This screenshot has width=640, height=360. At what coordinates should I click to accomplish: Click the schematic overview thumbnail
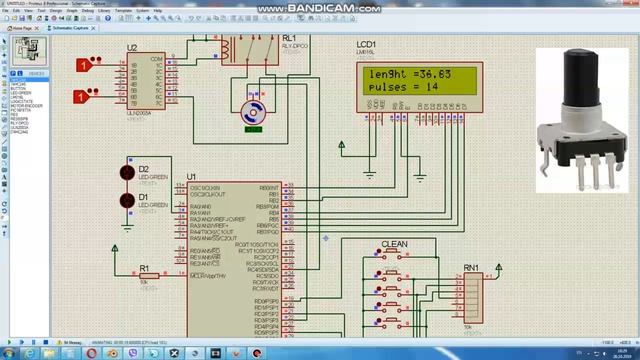pyautogui.click(x=29, y=51)
